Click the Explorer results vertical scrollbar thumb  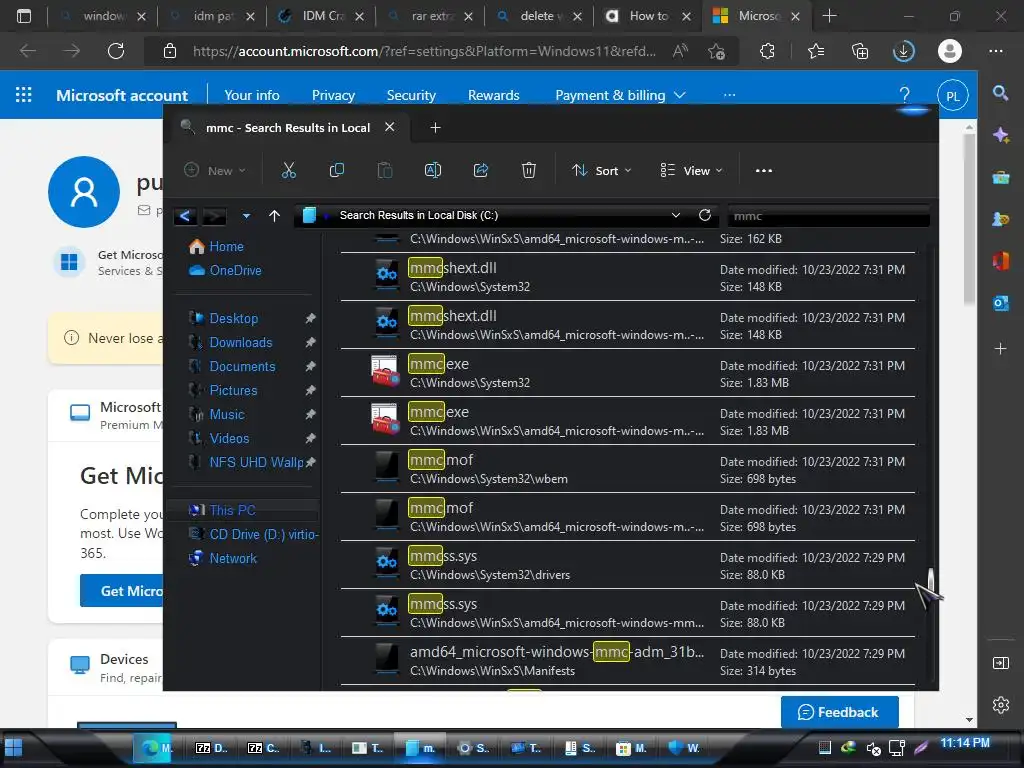[x=931, y=578]
